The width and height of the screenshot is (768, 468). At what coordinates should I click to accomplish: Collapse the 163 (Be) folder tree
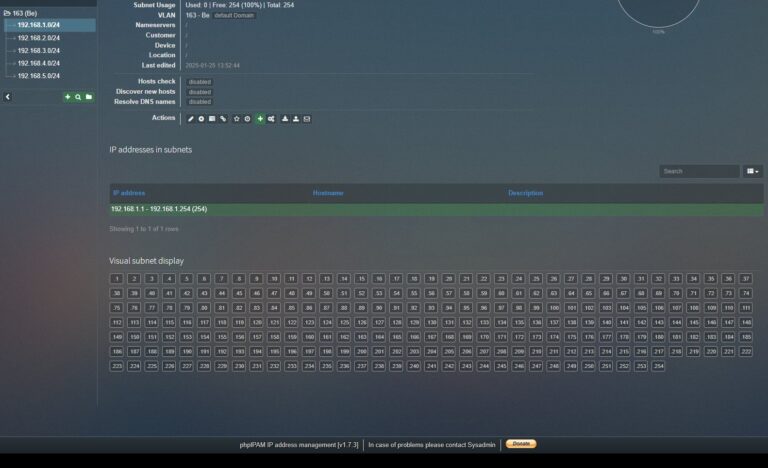[x=6, y=13]
